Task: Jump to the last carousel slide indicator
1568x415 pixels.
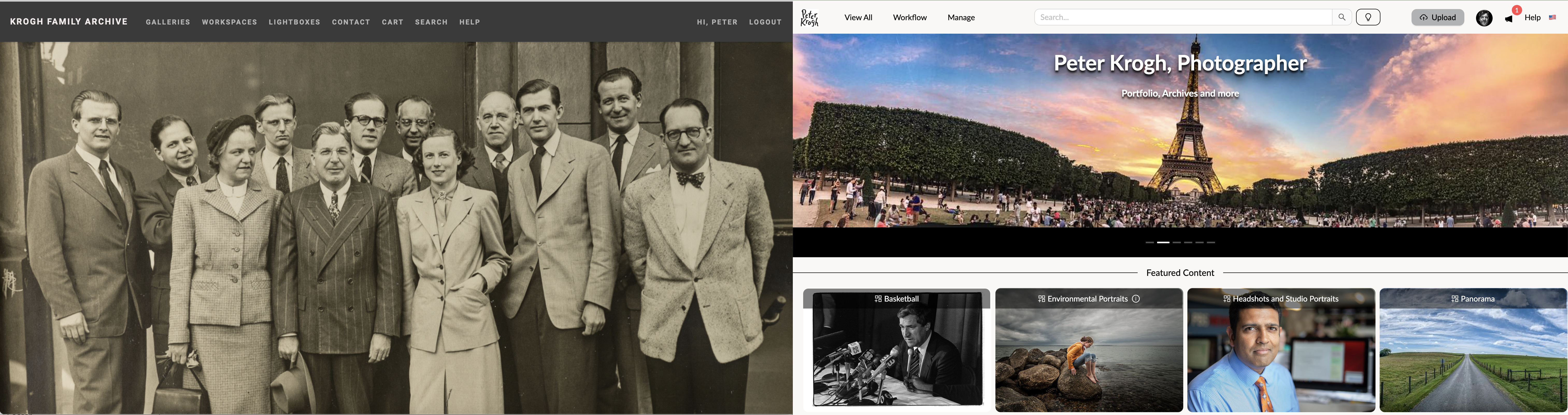Action: [1211, 242]
